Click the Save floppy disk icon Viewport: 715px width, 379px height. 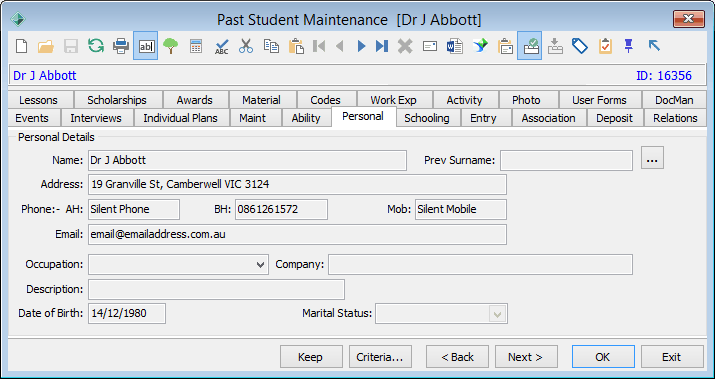pyautogui.click(x=71, y=46)
